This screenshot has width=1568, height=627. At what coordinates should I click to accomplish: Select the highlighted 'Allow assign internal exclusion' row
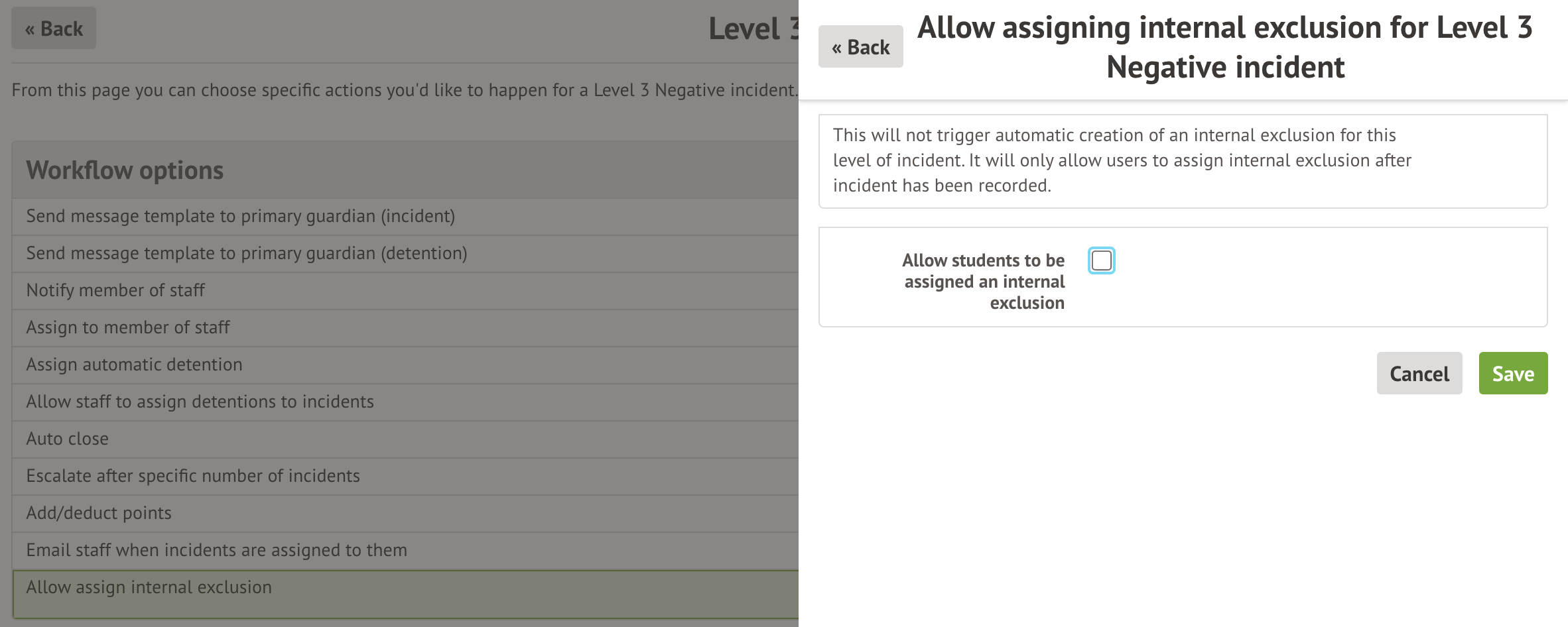(149, 587)
